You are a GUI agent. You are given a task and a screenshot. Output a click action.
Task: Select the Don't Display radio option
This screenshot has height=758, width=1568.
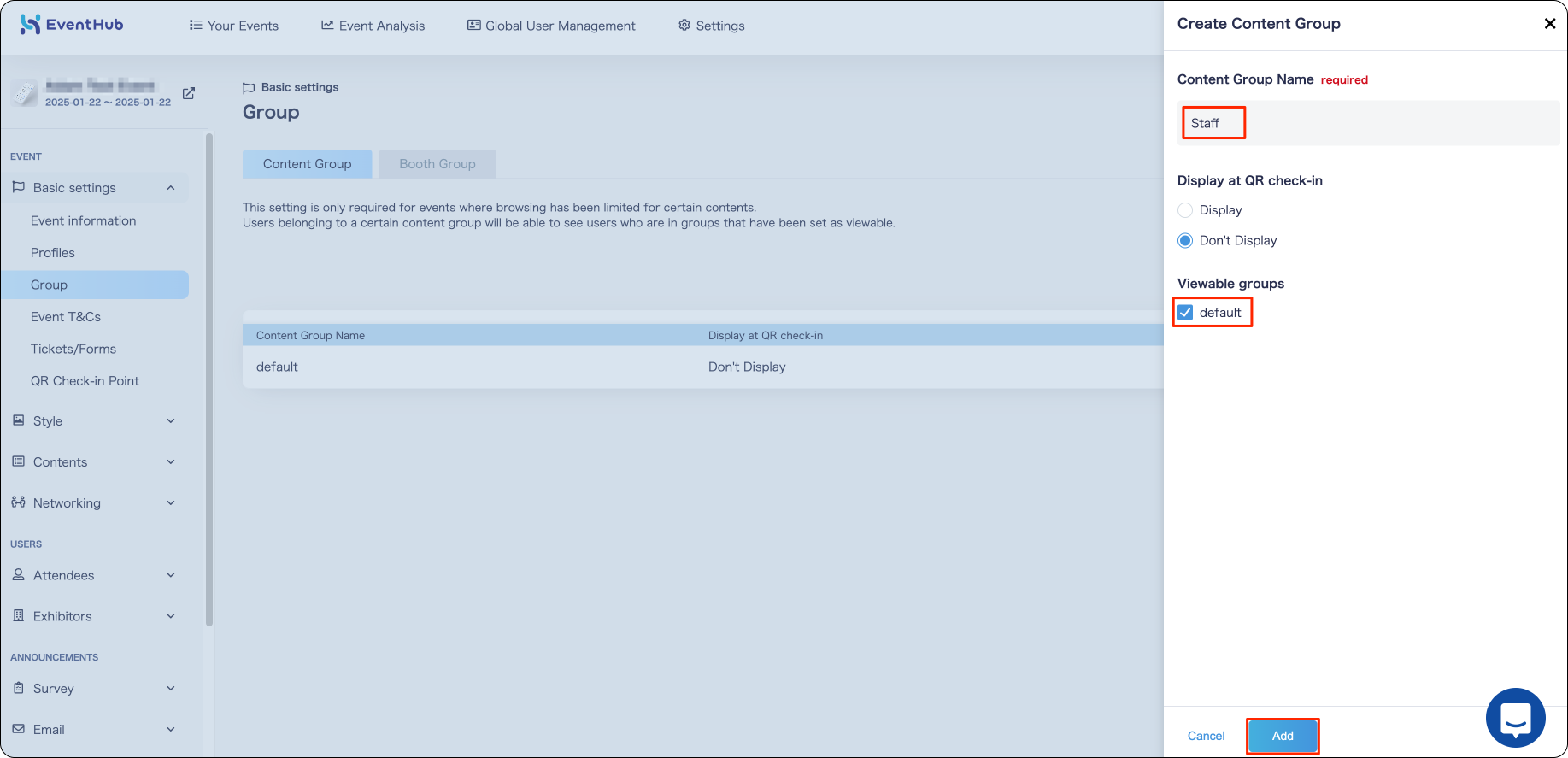pyautogui.click(x=1185, y=241)
